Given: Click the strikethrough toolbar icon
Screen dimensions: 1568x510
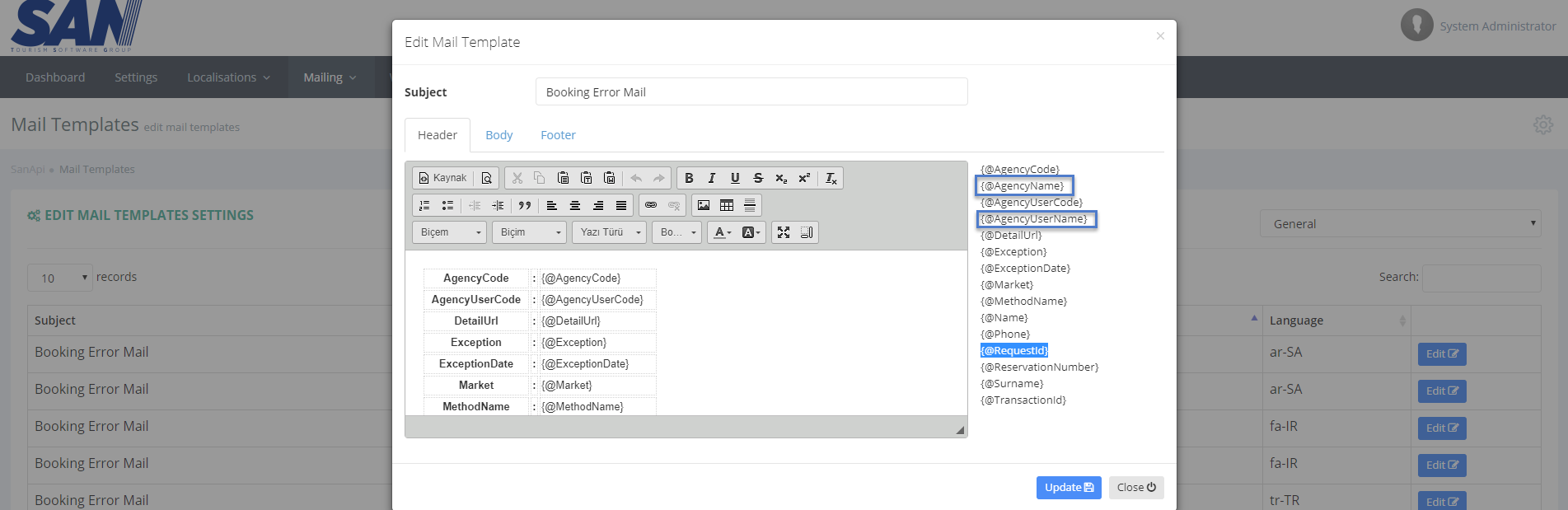Looking at the screenshot, I should [x=758, y=178].
